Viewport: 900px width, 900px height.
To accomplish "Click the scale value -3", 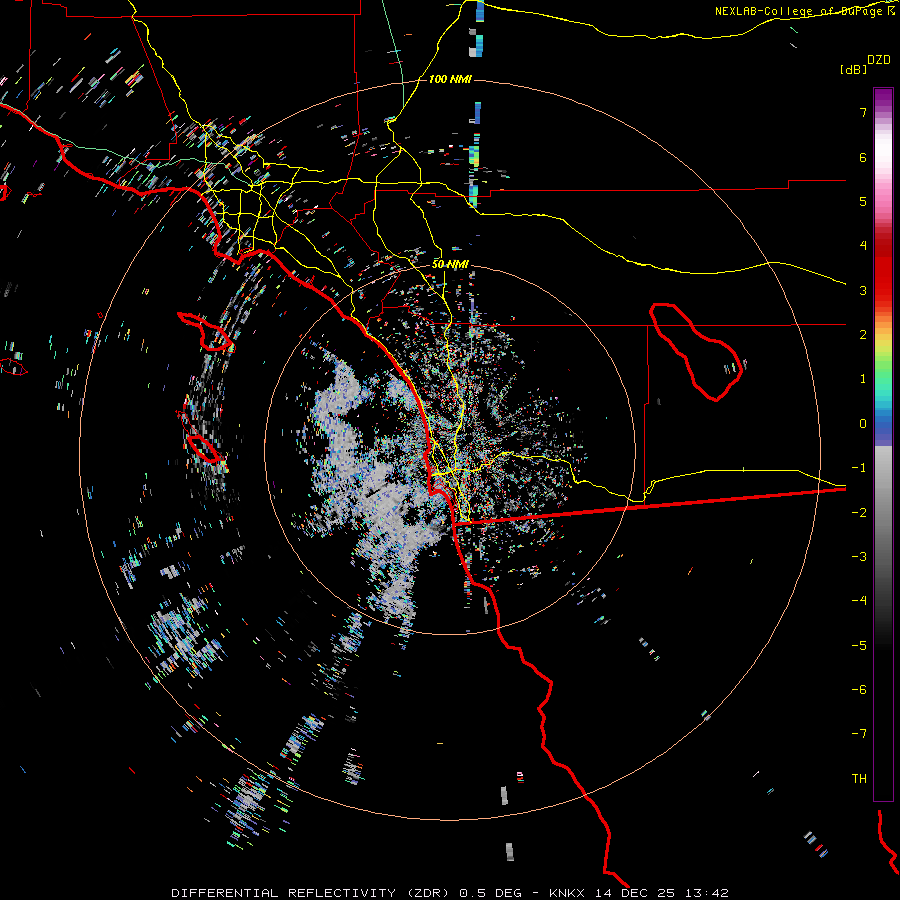I will coord(859,557).
